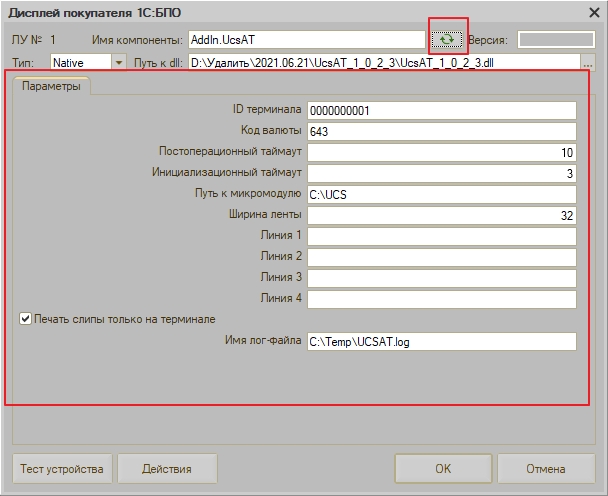
Task: Close the customer display dialog
Action: 587,10
